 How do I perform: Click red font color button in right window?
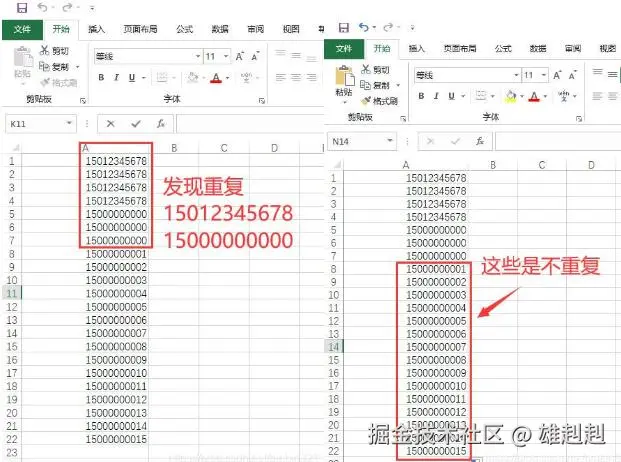[x=534, y=96]
